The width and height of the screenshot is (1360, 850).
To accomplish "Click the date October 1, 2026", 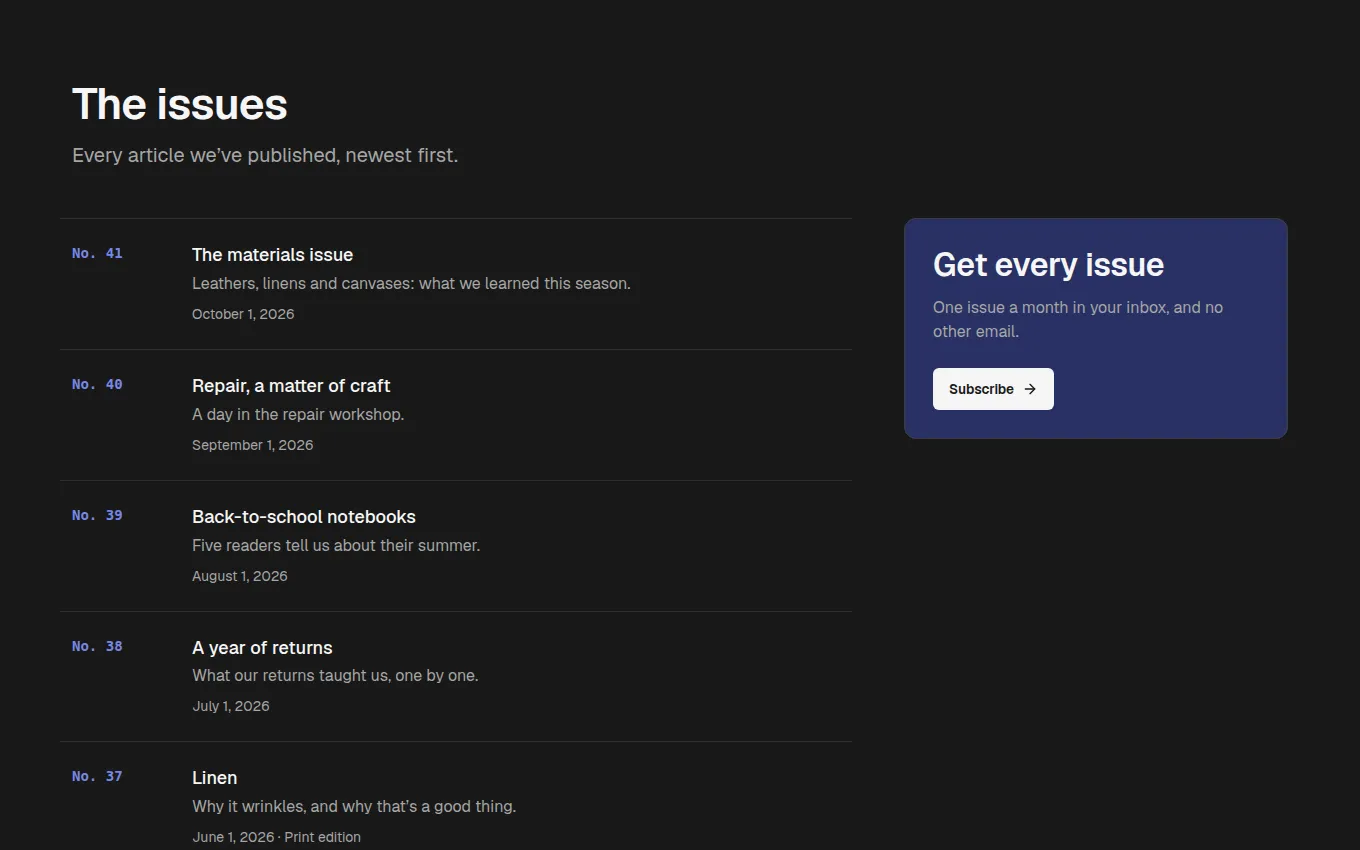I will [x=243, y=314].
